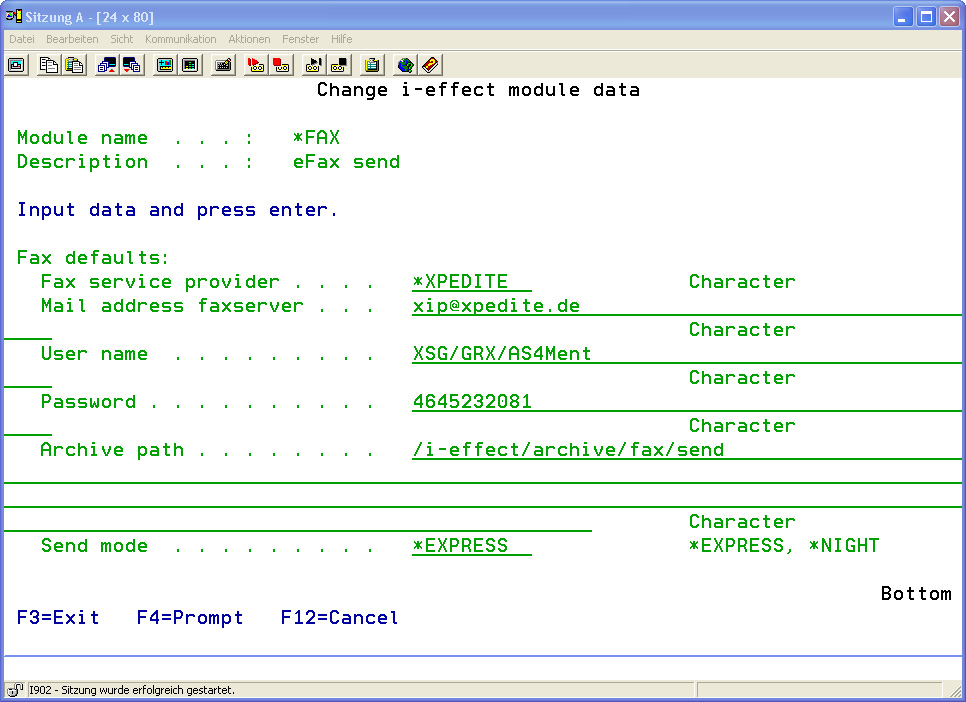Start macro recording with the record icon

coord(256,65)
